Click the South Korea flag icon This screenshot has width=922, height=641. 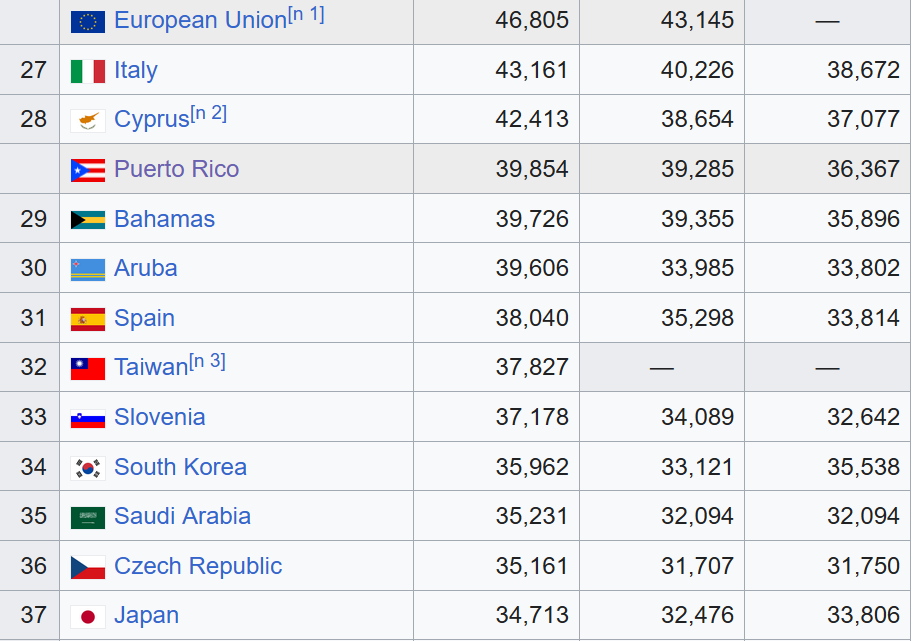[88, 468]
